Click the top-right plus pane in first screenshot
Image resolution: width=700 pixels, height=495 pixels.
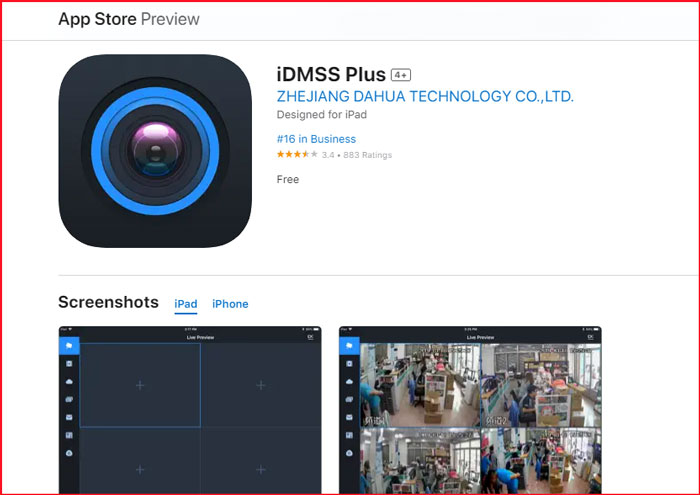pyautogui.click(x=261, y=385)
